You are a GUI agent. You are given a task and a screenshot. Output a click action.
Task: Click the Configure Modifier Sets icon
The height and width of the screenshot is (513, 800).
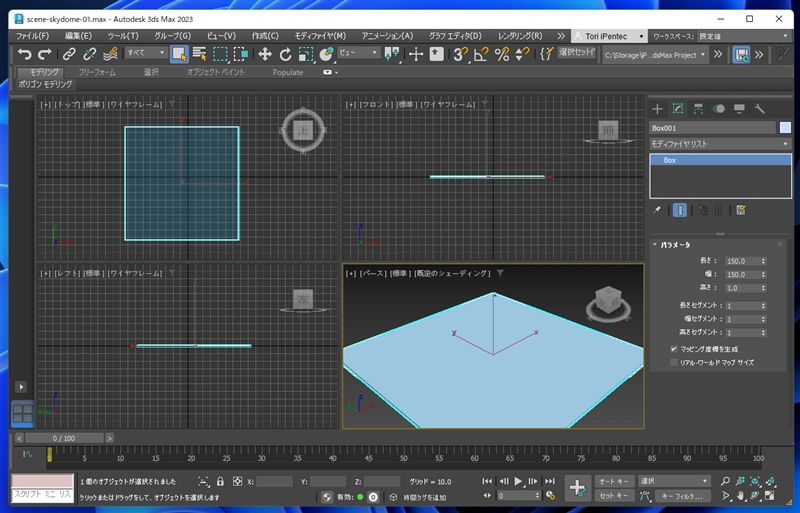click(x=741, y=210)
